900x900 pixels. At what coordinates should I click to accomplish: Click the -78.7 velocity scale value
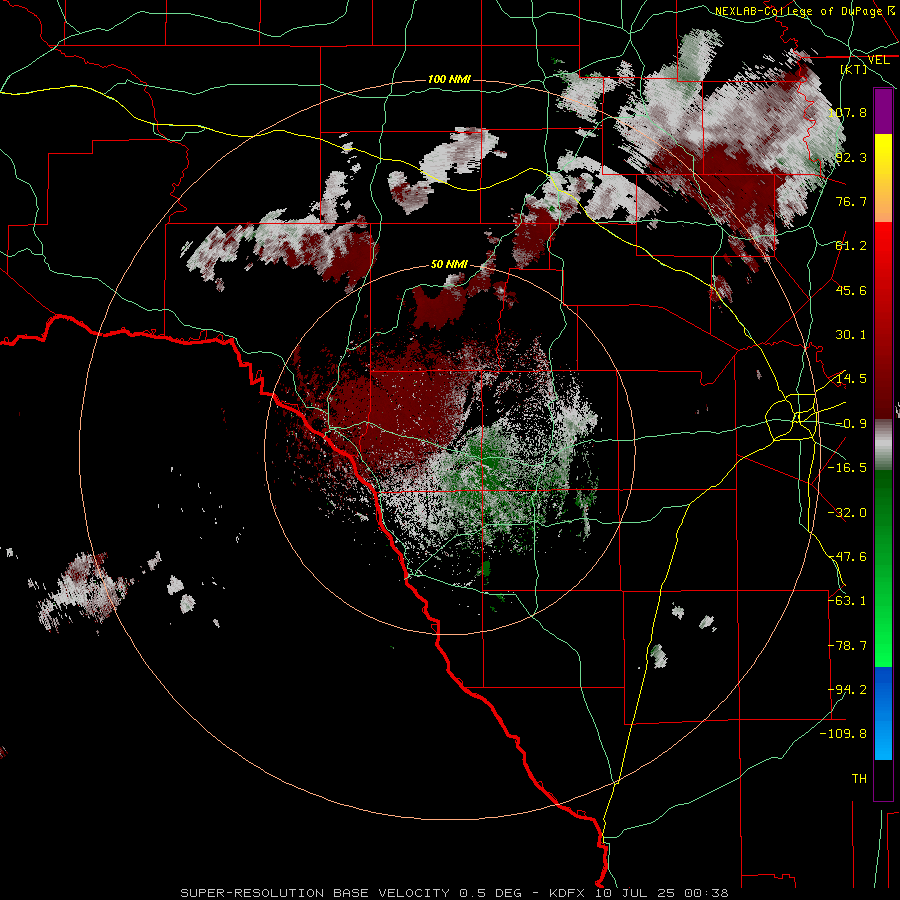pyautogui.click(x=848, y=646)
